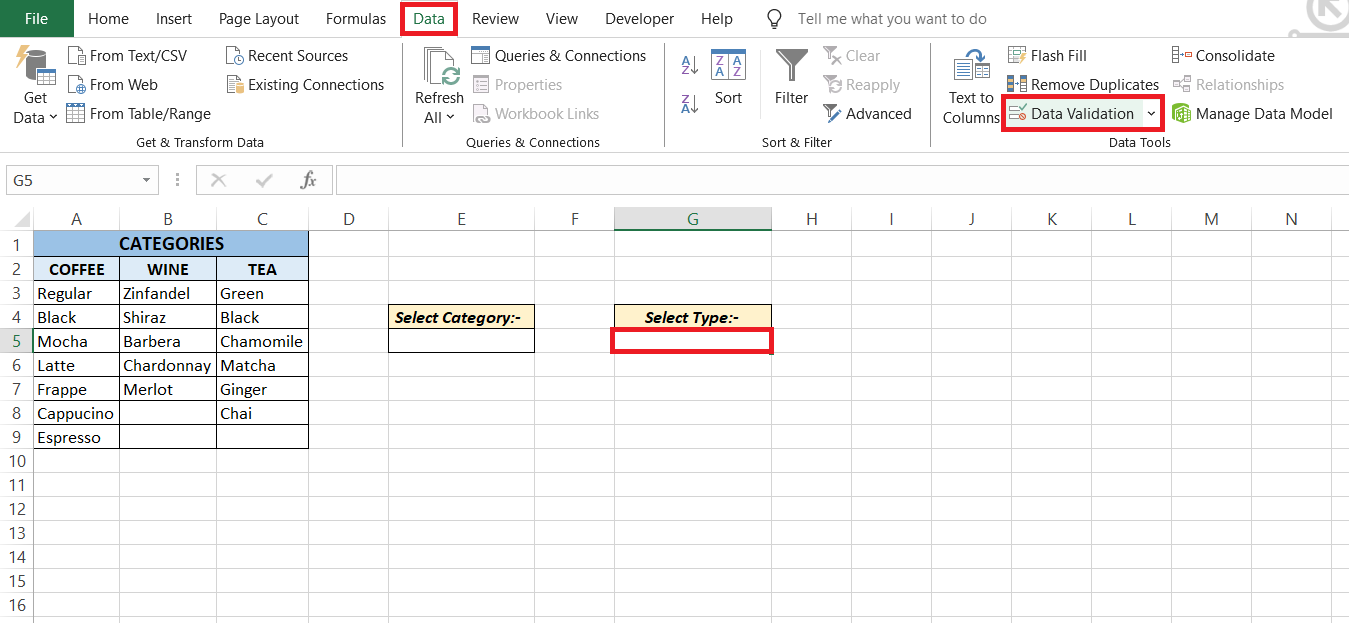Expand the Data Validation dropdown arrow
Viewport: 1349px width, 623px height.
(x=1151, y=114)
